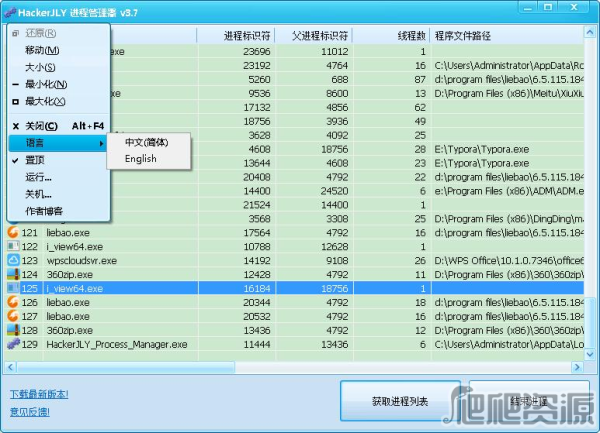Select the wpscloudsvr.exe process name
The width and height of the screenshot is (600, 433).
pyautogui.click(x=82, y=260)
